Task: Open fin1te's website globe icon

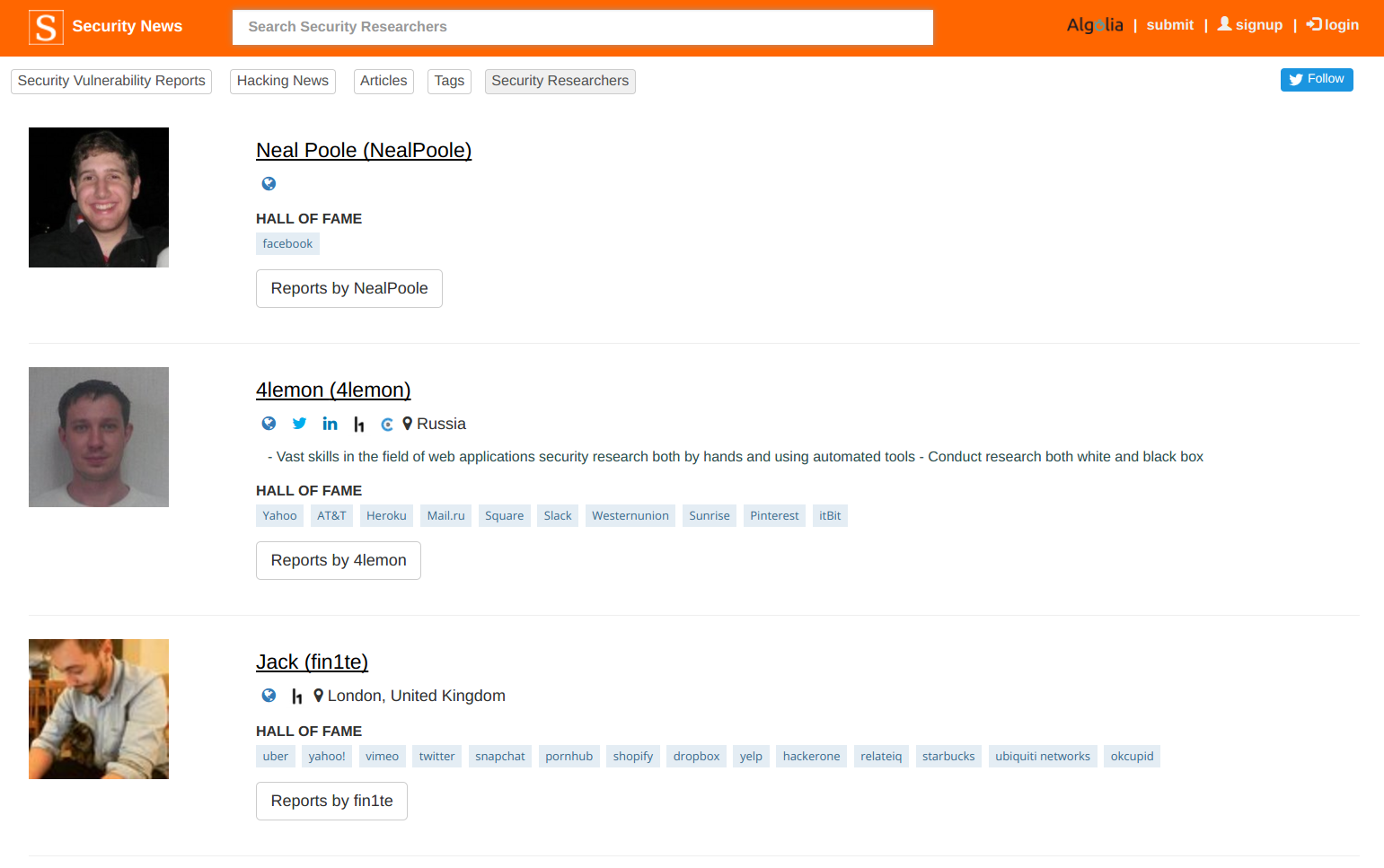Action: click(269, 696)
